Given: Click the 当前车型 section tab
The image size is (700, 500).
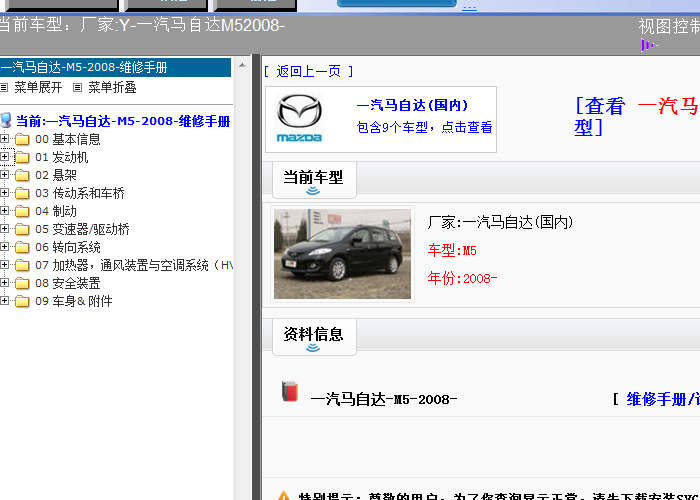Looking at the screenshot, I should coord(314,180).
